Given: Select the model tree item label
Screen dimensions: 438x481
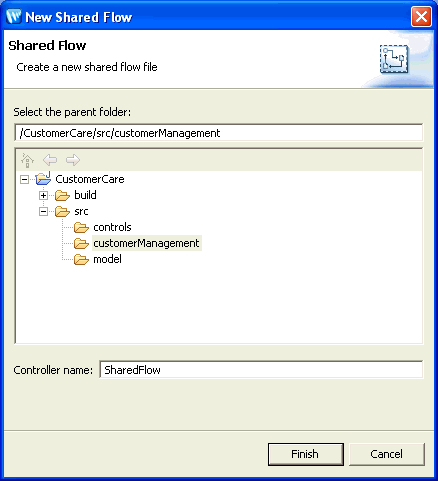Looking at the screenshot, I should point(107,259).
